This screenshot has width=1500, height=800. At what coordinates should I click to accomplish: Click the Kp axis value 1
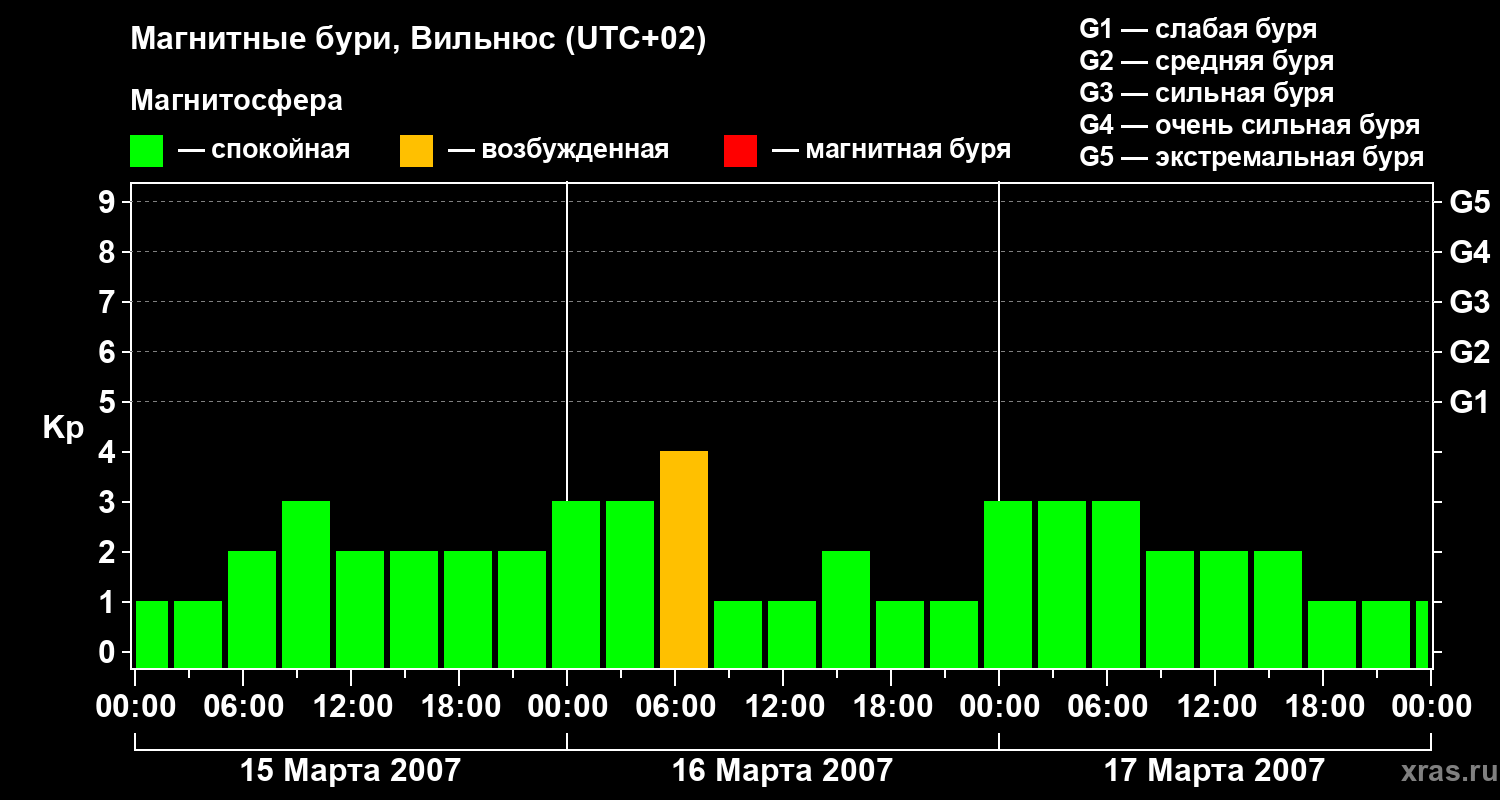pos(109,602)
